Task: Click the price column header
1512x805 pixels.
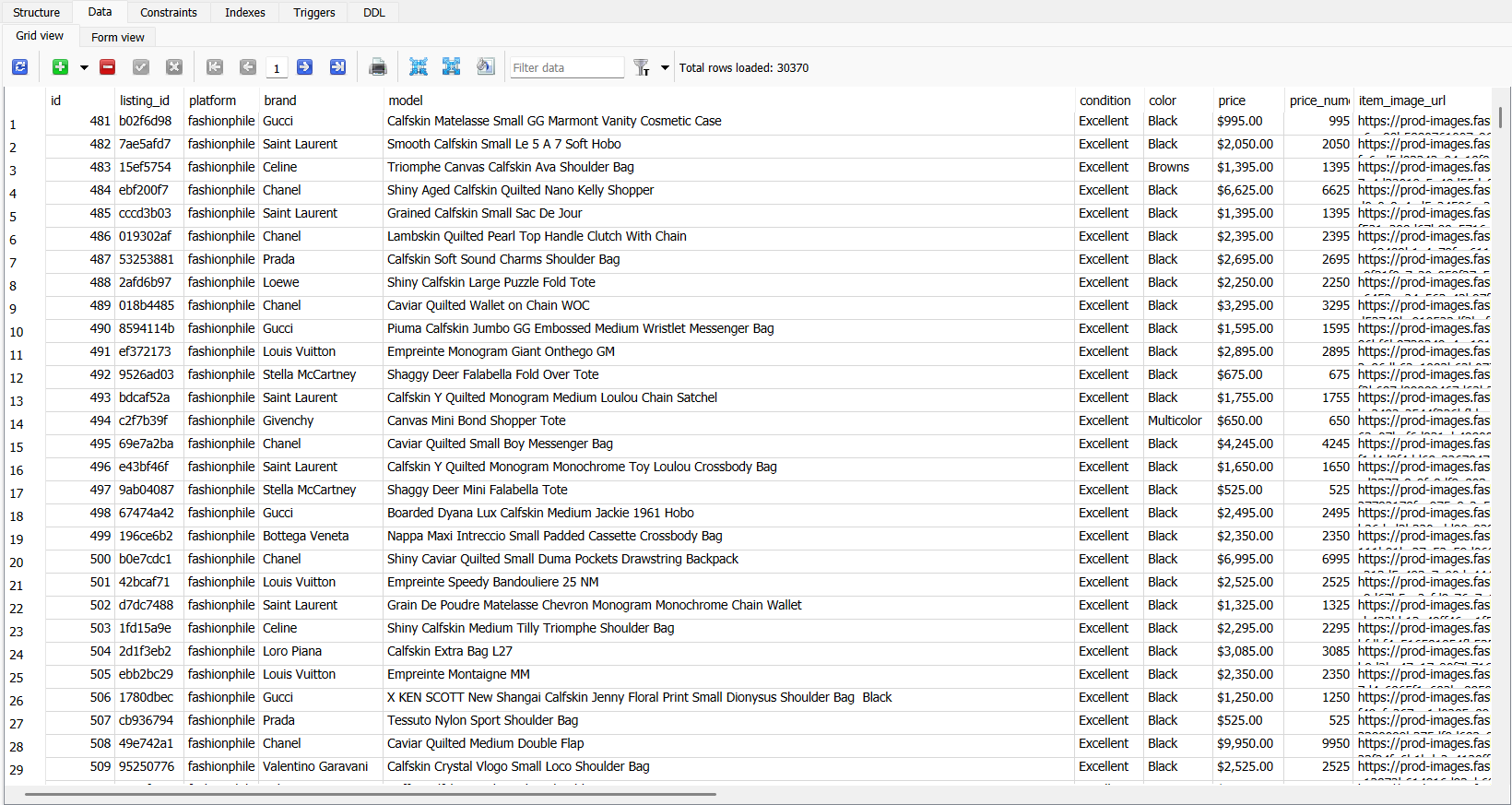Action: pos(1232,101)
